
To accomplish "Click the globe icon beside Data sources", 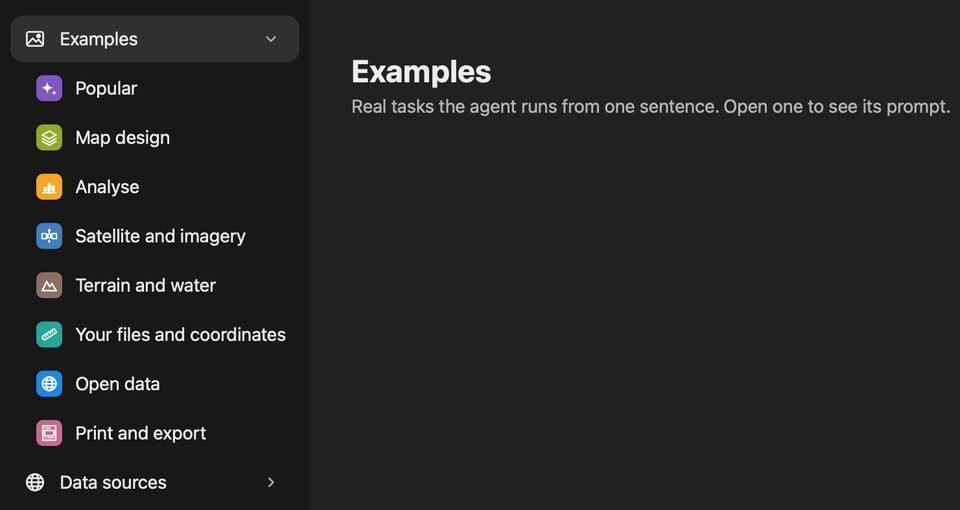I will point(35,482).
